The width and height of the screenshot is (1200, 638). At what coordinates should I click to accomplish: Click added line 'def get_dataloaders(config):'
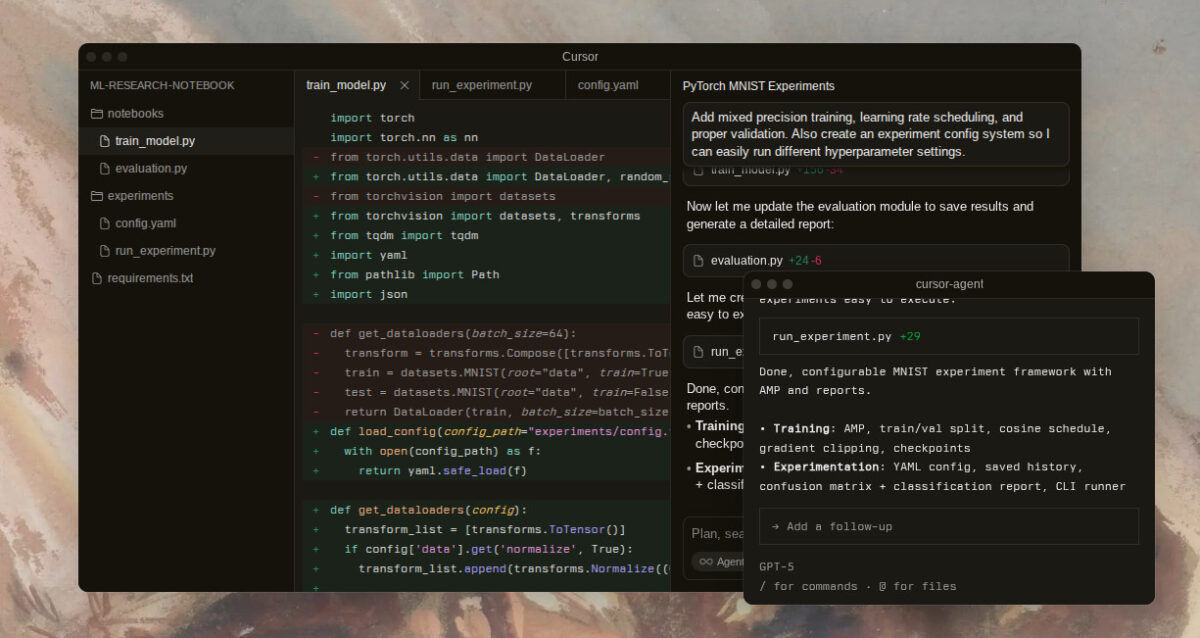coord(429,510)
